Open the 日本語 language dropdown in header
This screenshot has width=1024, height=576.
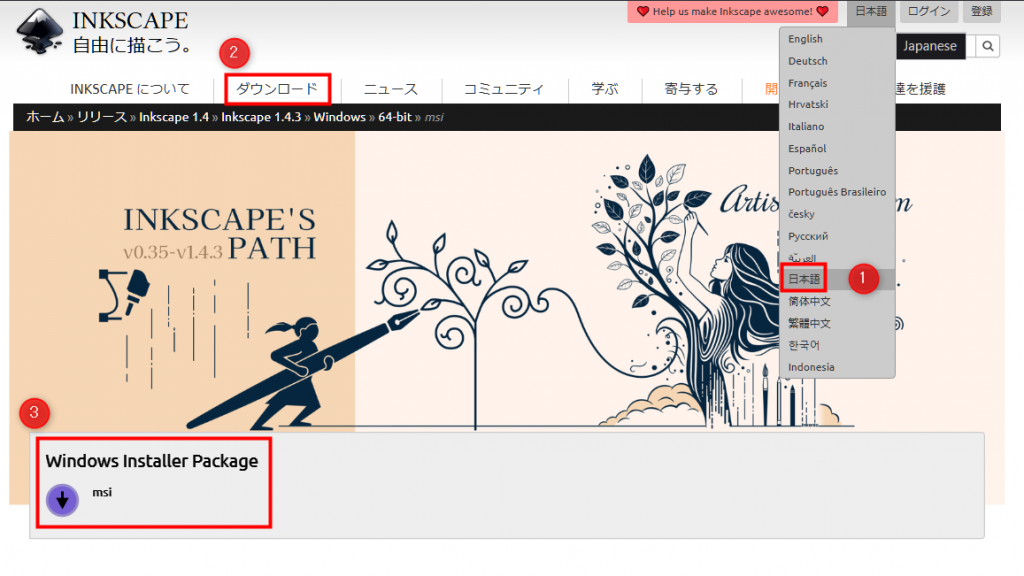[x=870, y=12]
